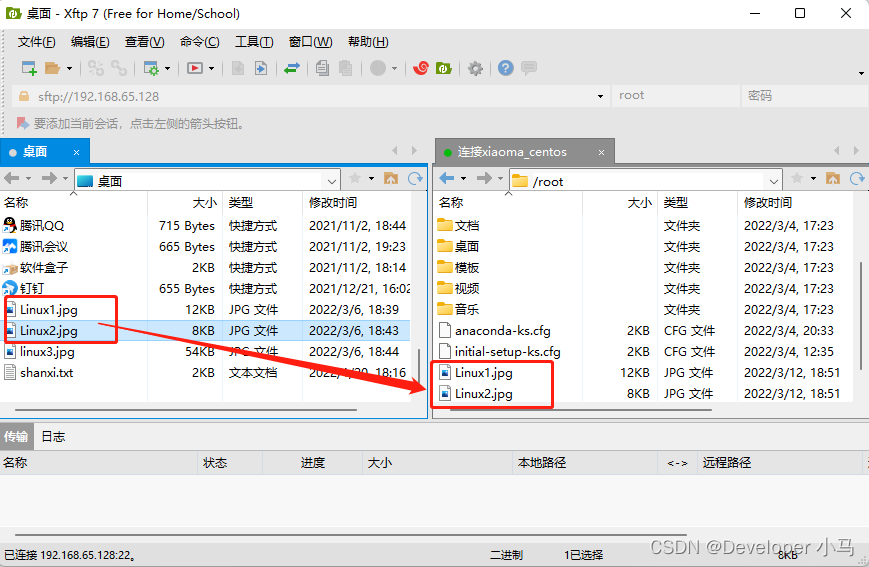Expand the Open Session dropdown arrow

pos(69,69)
